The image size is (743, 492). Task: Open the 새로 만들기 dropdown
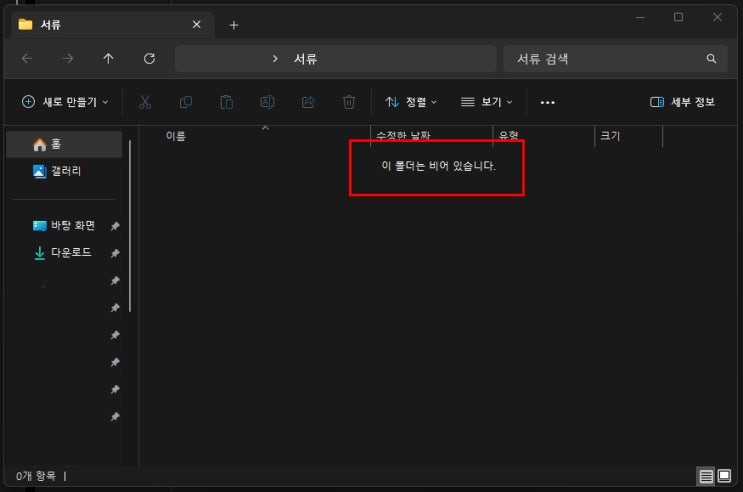(65, 102)
